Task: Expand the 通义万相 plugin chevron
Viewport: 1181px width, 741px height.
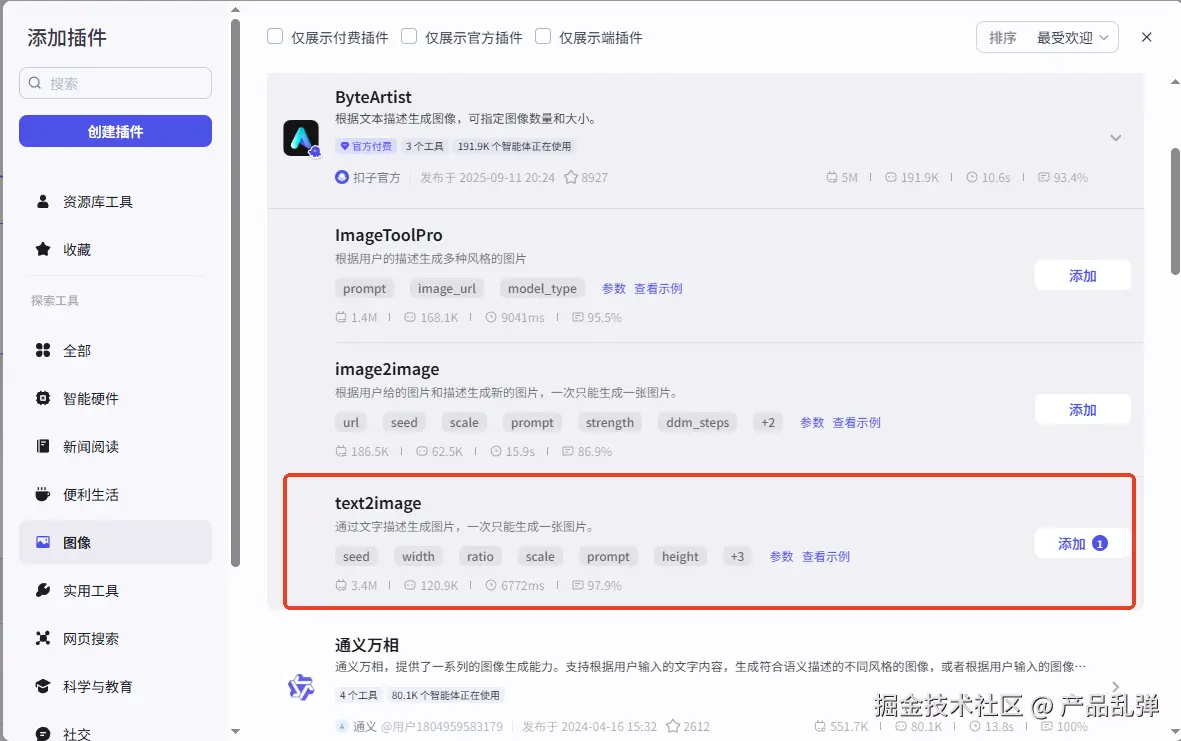Action: coord(1115,687)
